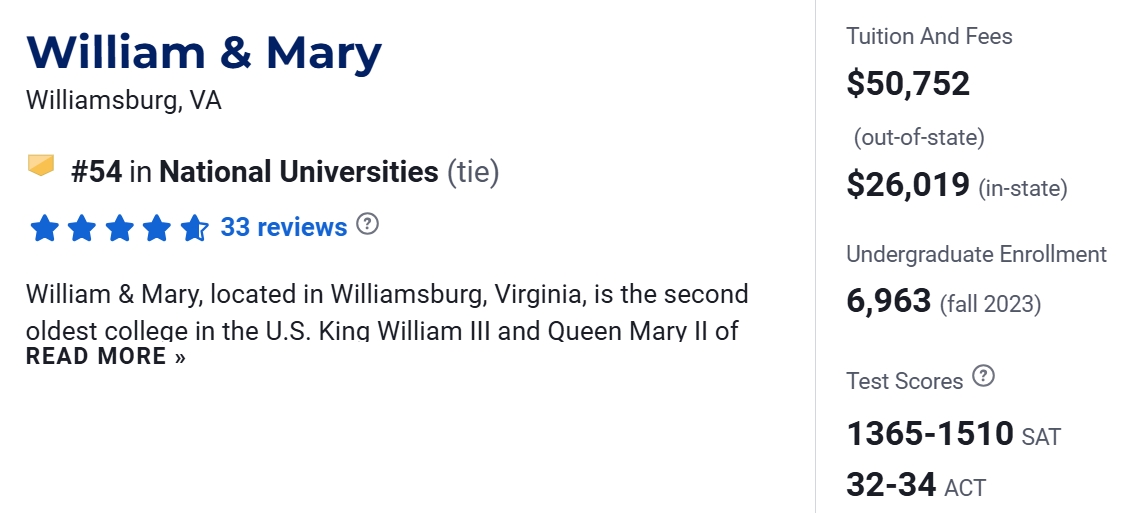
Task: Open the 33 reviews link
Action: pyautogui.click(x=284, y=227)
